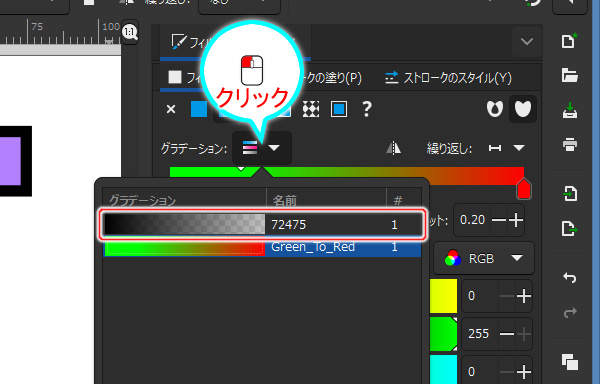Click the unset paint question mark icon
Image resolution: width=600 pixels, height=384 pixels.
pos(367,109)
